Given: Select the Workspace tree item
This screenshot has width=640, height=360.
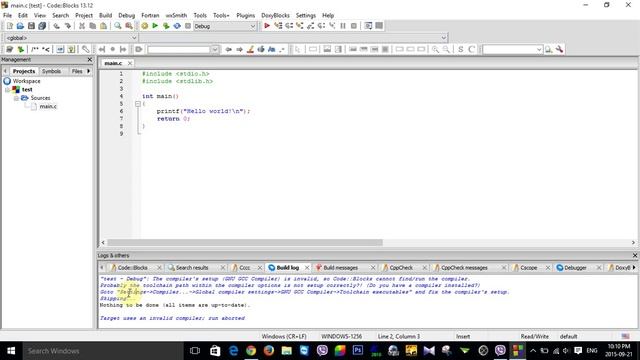Looking at the screenshot, I should click(x=26, y=81).
